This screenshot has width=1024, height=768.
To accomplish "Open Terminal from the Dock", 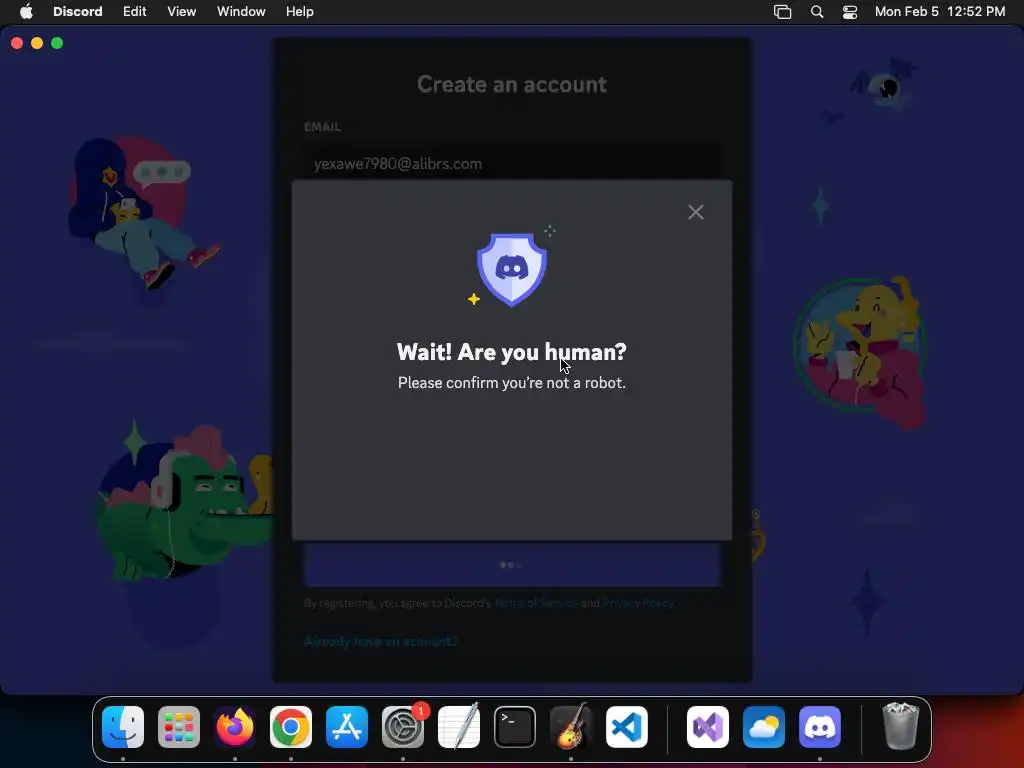I will (x=515, y=727).
